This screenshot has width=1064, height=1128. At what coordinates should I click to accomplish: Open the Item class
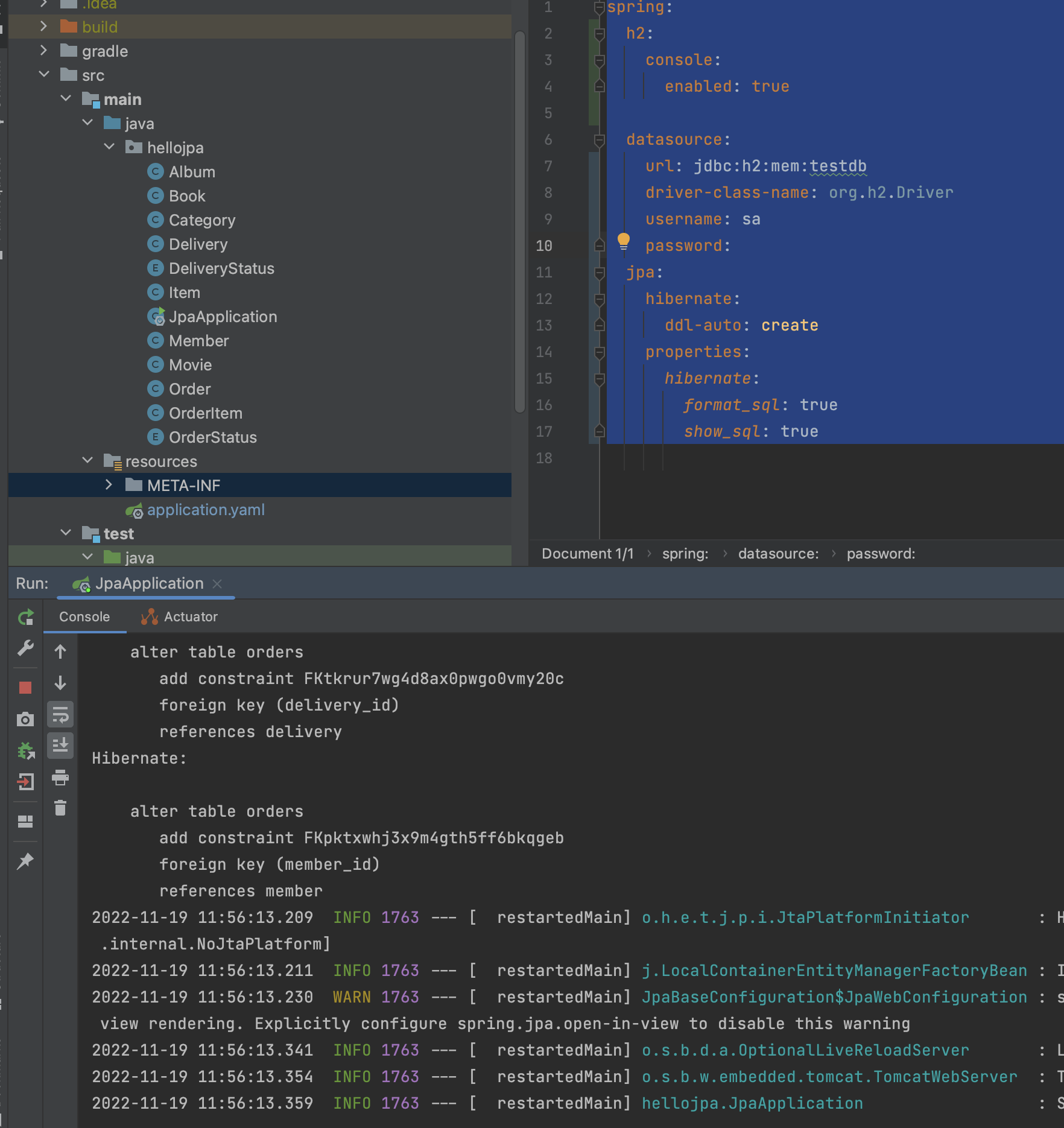[x=184, y=293]
